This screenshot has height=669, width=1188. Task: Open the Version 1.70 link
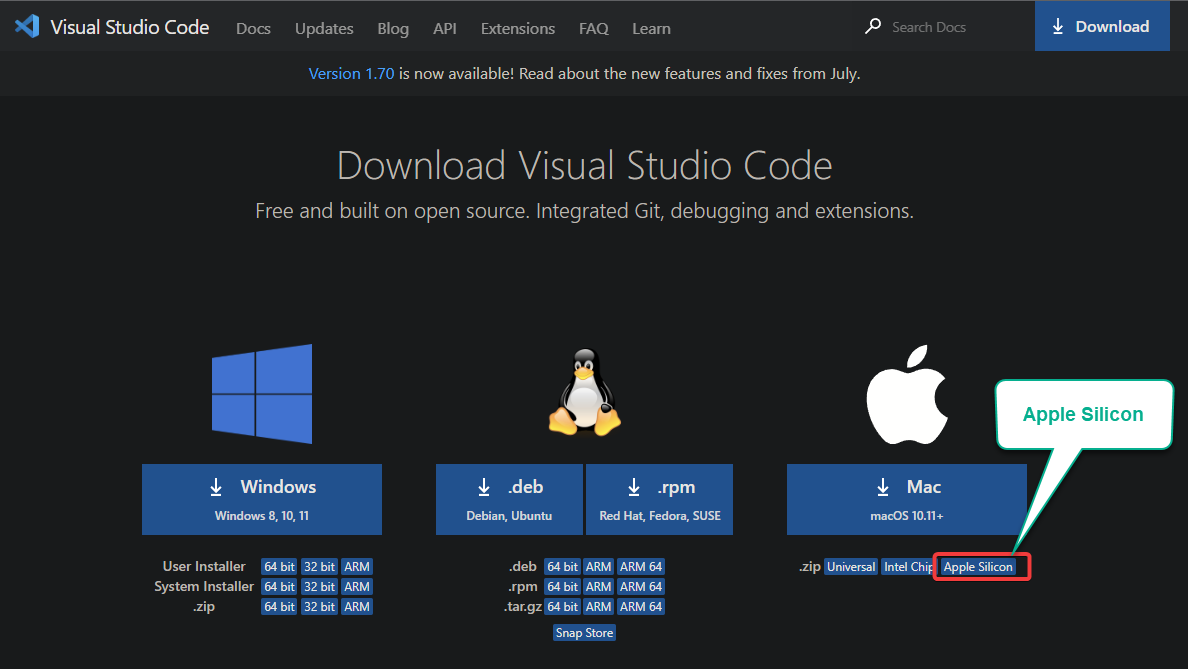tap(351, 73)
